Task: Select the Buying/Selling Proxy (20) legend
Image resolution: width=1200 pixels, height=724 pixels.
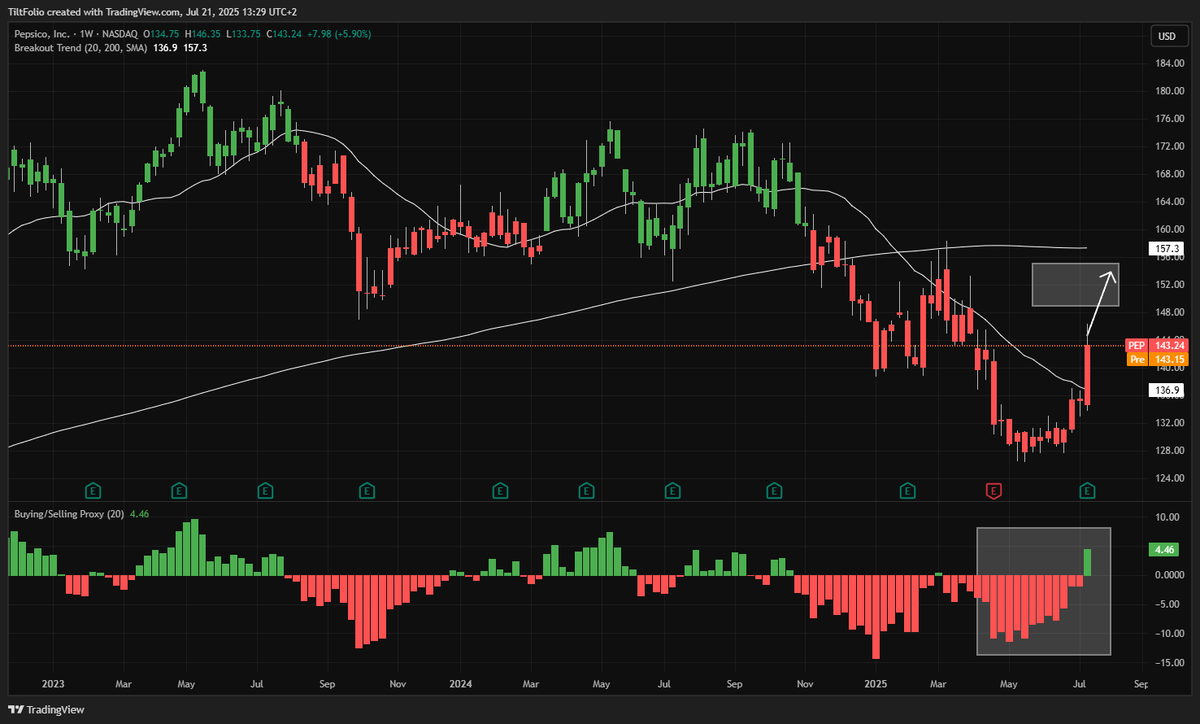Action: [68, 514]
